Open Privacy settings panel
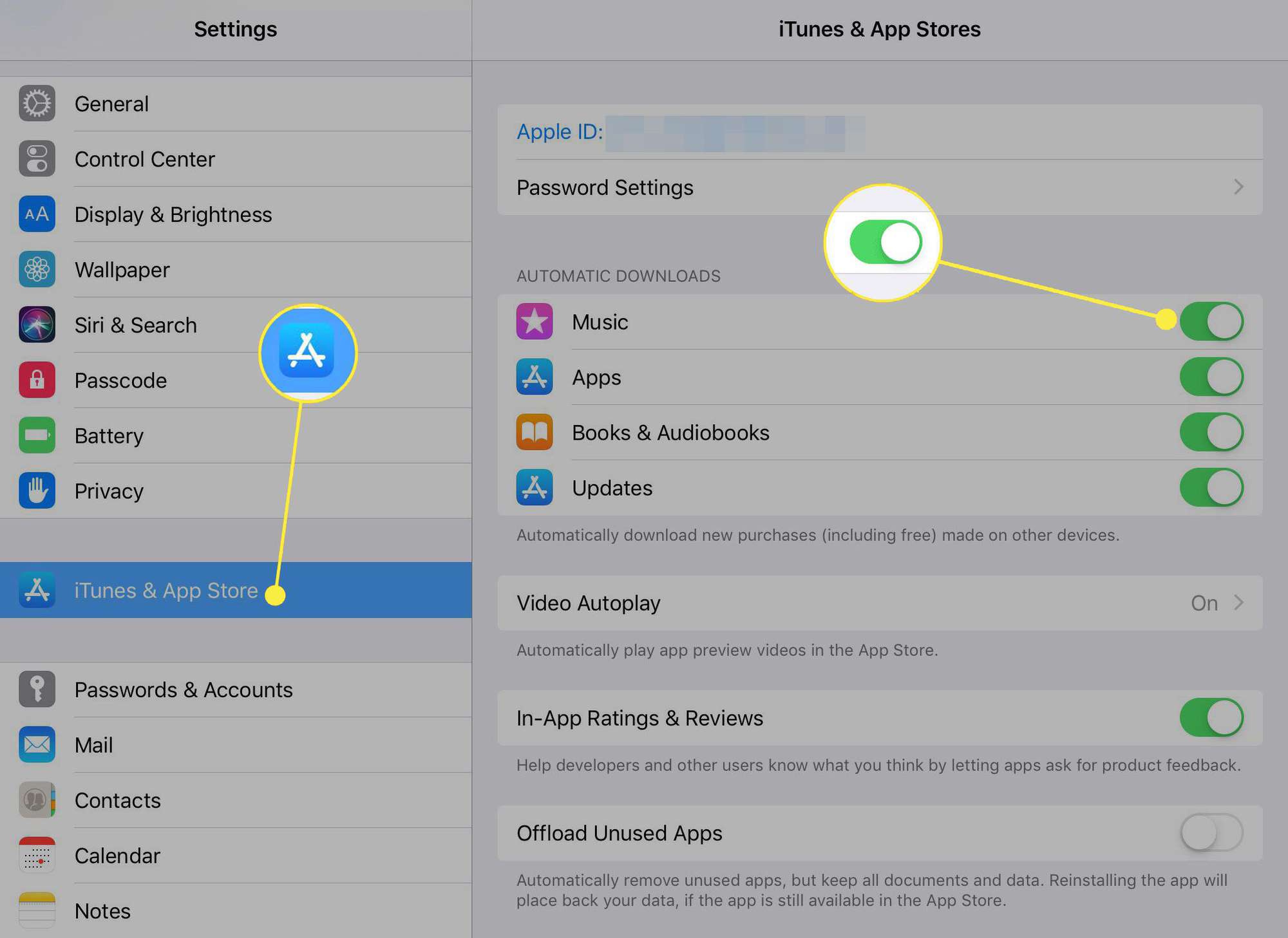1288x938 pixels. point(109,491)
